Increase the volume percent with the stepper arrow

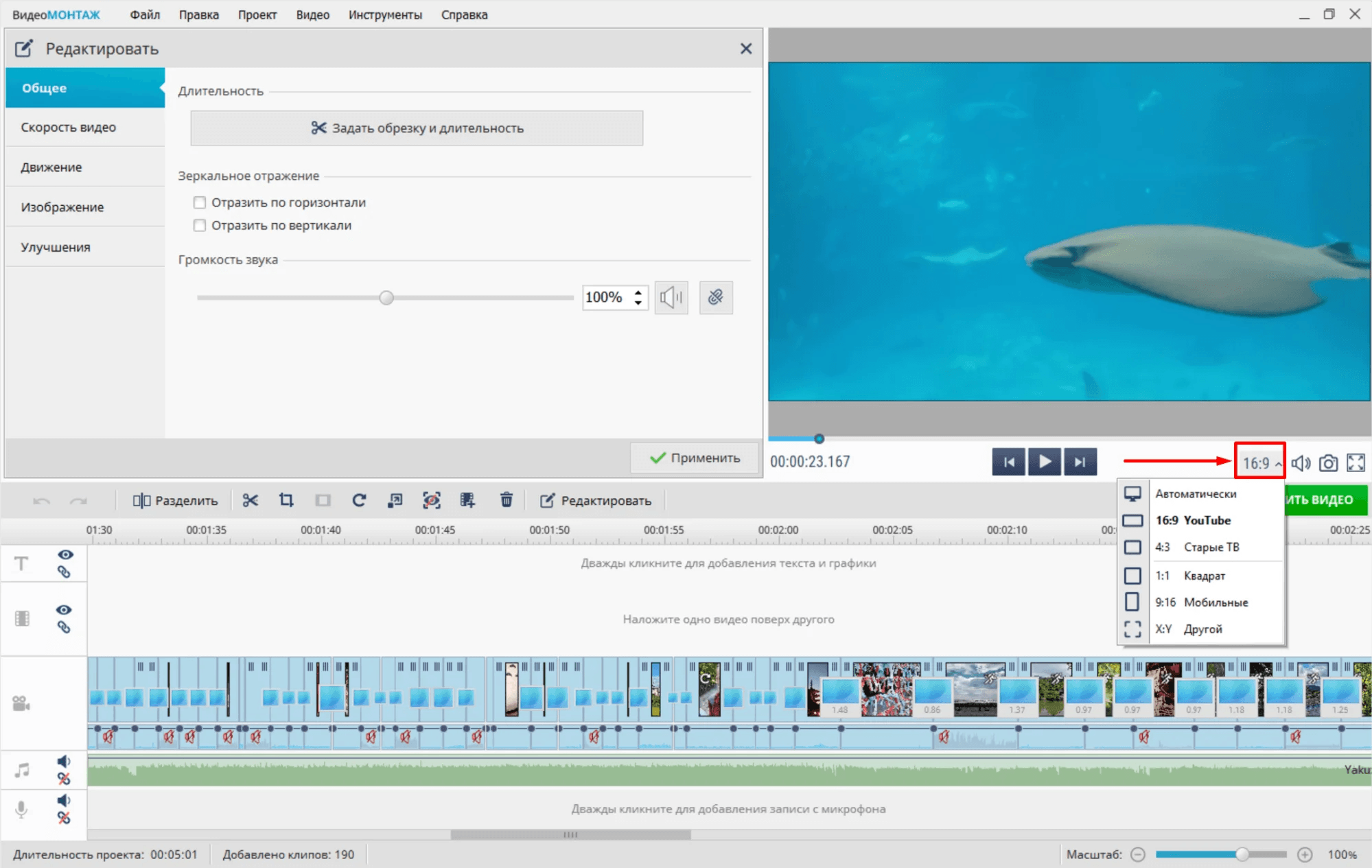click(x=638, y=292)
